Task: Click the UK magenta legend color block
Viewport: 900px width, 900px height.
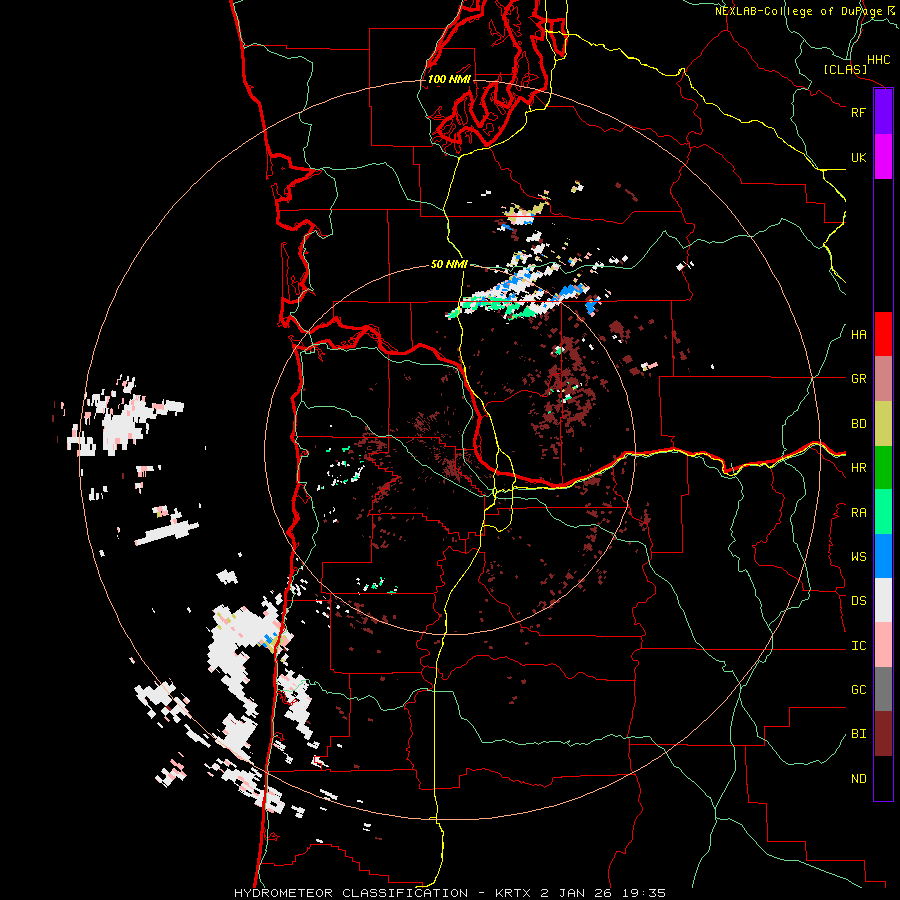Action: [883, 157]
